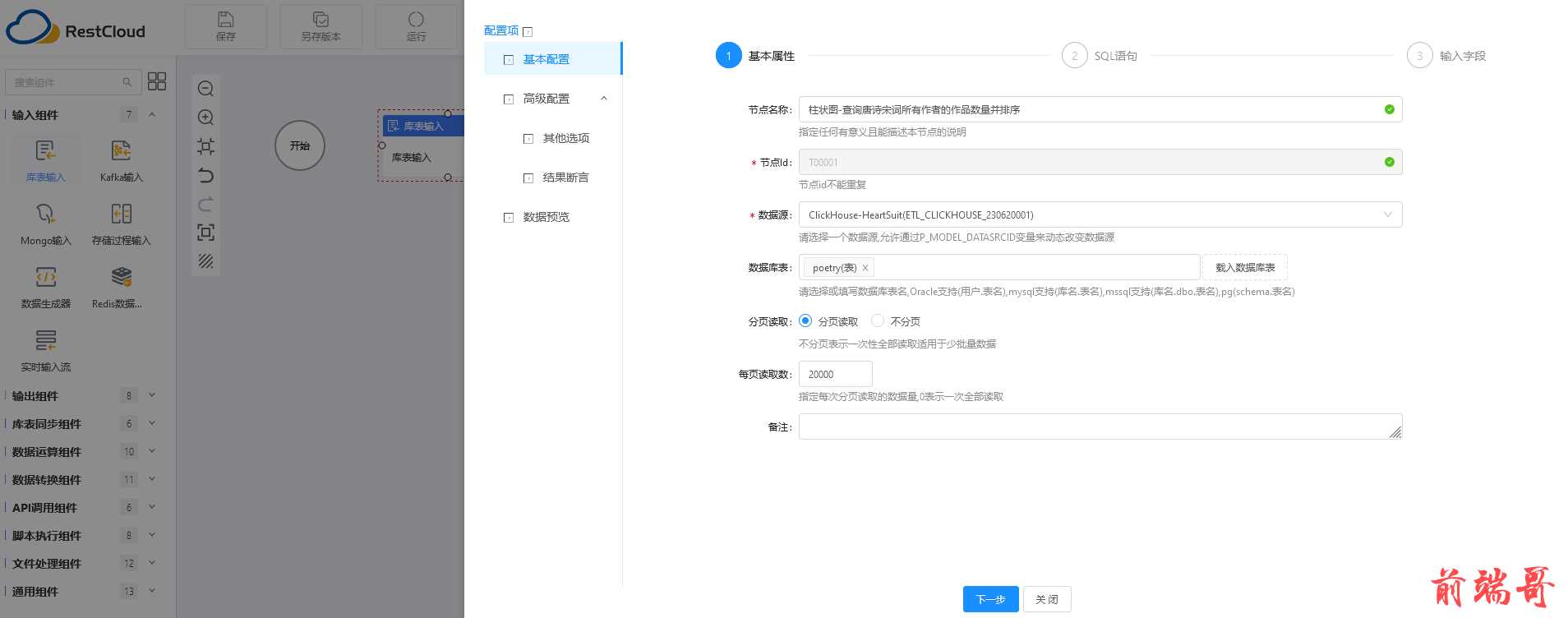Select the 分页读取 radio button

(x=805, y=321)
